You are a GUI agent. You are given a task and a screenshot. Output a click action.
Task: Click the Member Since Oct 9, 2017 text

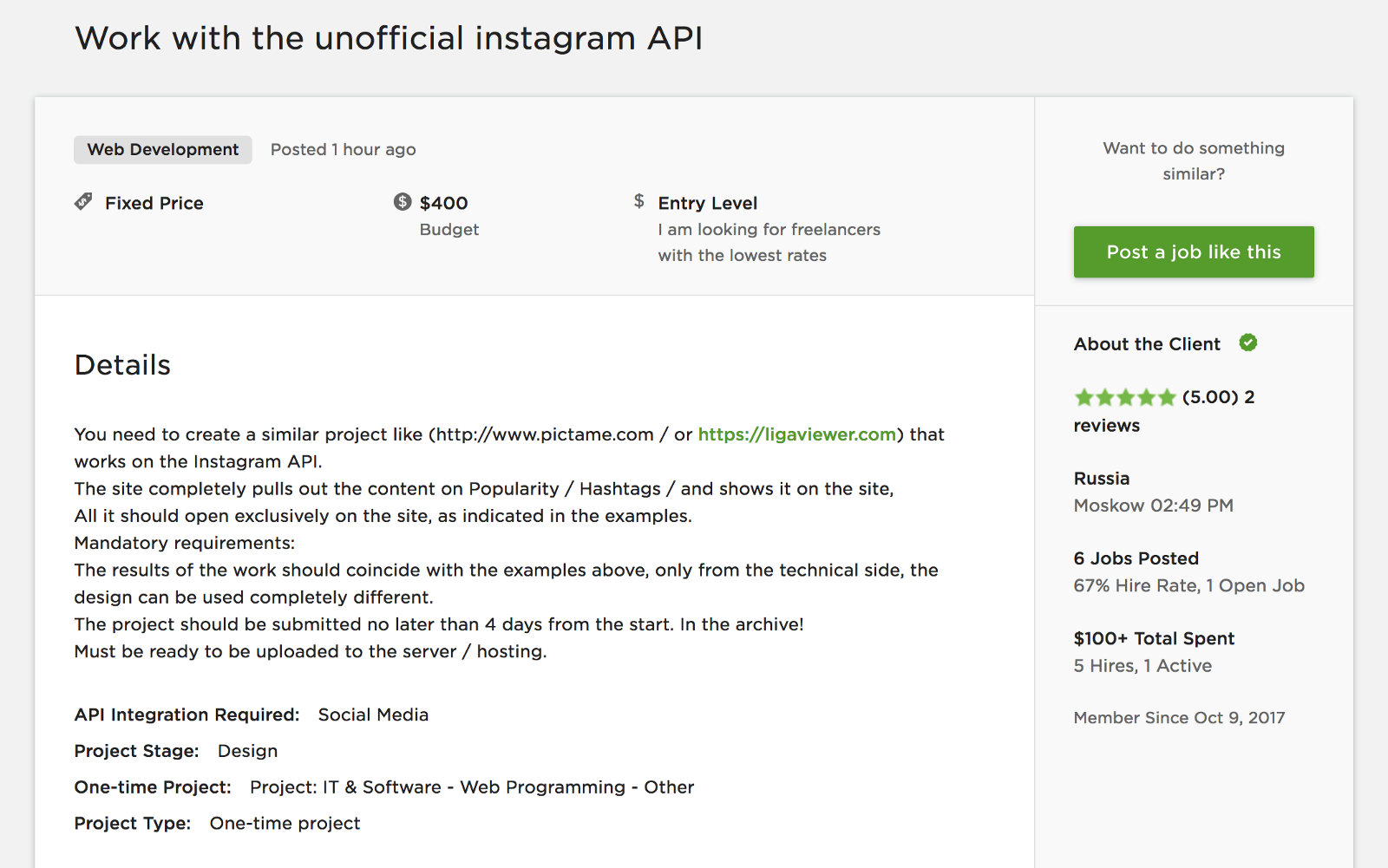1179,718
